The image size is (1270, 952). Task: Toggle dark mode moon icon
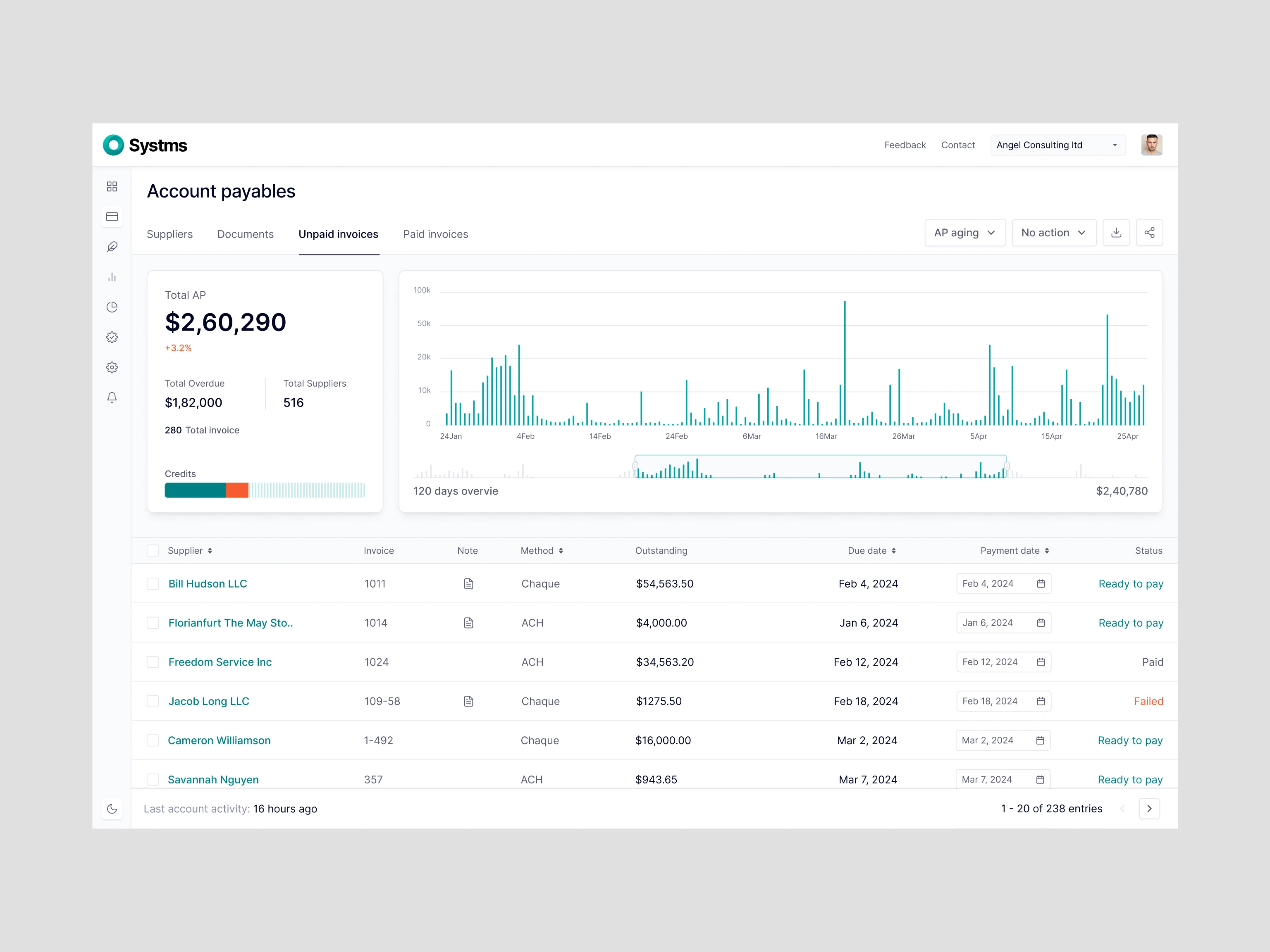tap(112, 809)
